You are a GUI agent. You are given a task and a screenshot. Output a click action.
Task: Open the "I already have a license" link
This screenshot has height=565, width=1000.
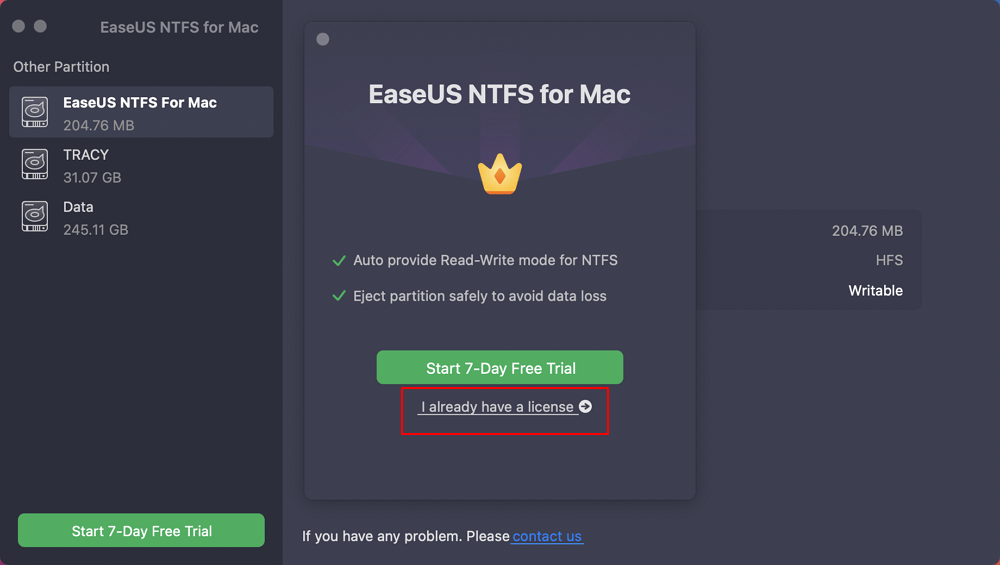pos(497,407)
